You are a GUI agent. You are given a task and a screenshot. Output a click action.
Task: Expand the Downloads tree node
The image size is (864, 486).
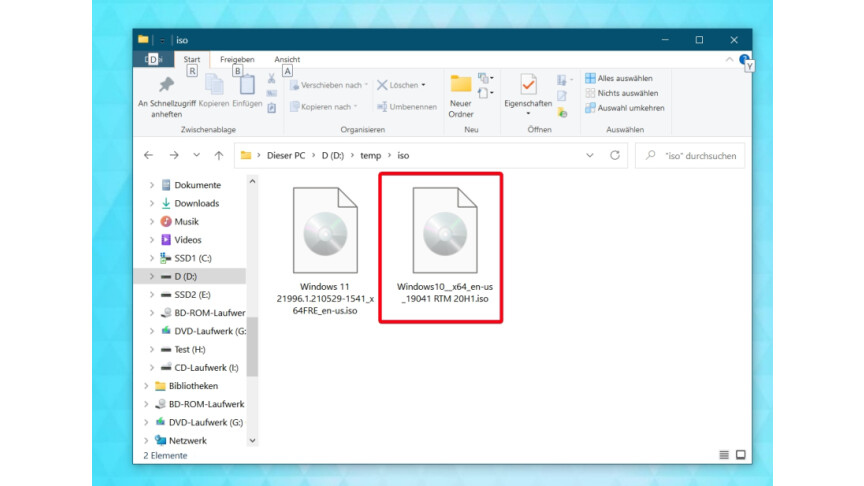(152, 203)
